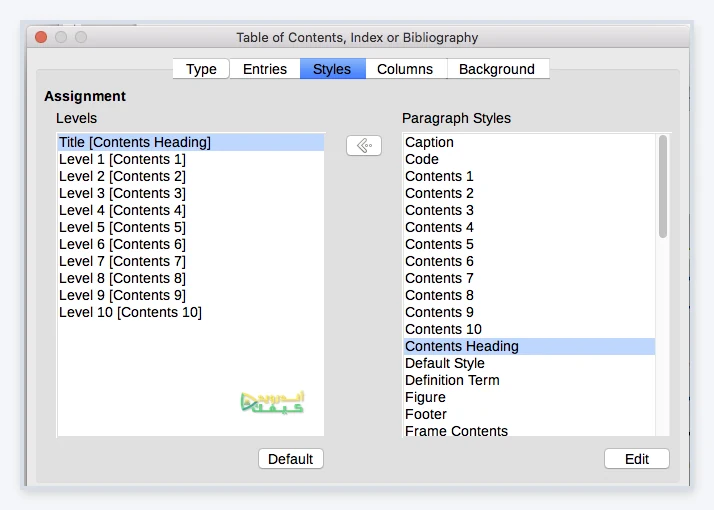Select the Columns tab
Screen dimensions: 714x510
(405, 69)
